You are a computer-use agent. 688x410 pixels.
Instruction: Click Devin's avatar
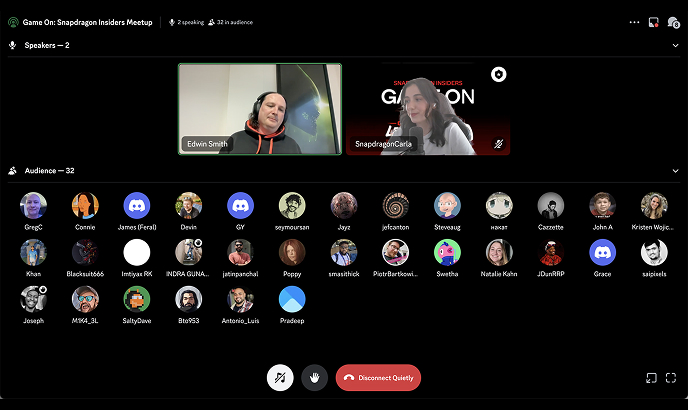pos(189,205)
